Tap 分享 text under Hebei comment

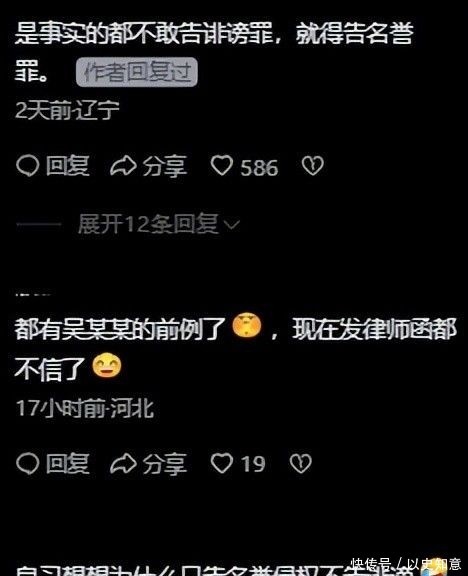[165, 463]
